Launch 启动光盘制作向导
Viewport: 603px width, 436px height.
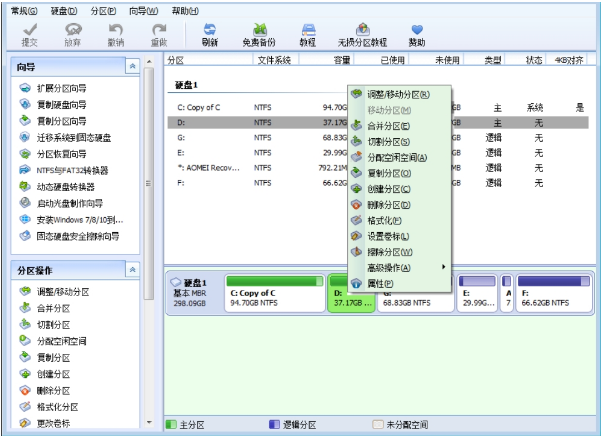pyautogui.click(x=61, y=203)
